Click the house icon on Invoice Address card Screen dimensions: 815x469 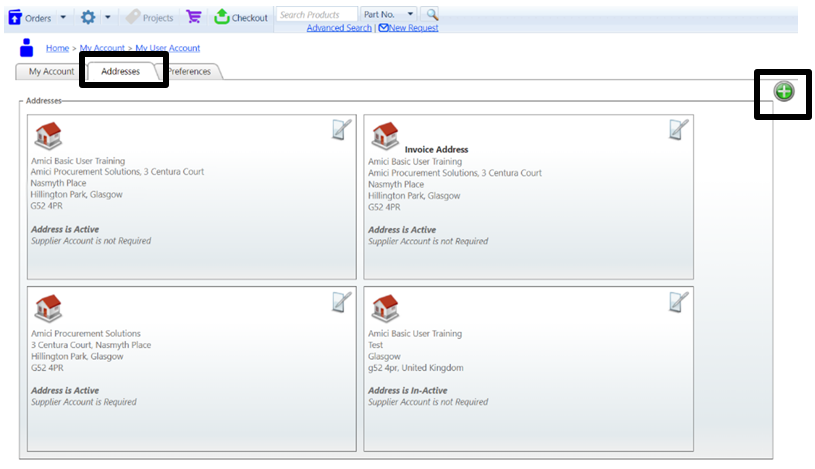click(385, 137)
